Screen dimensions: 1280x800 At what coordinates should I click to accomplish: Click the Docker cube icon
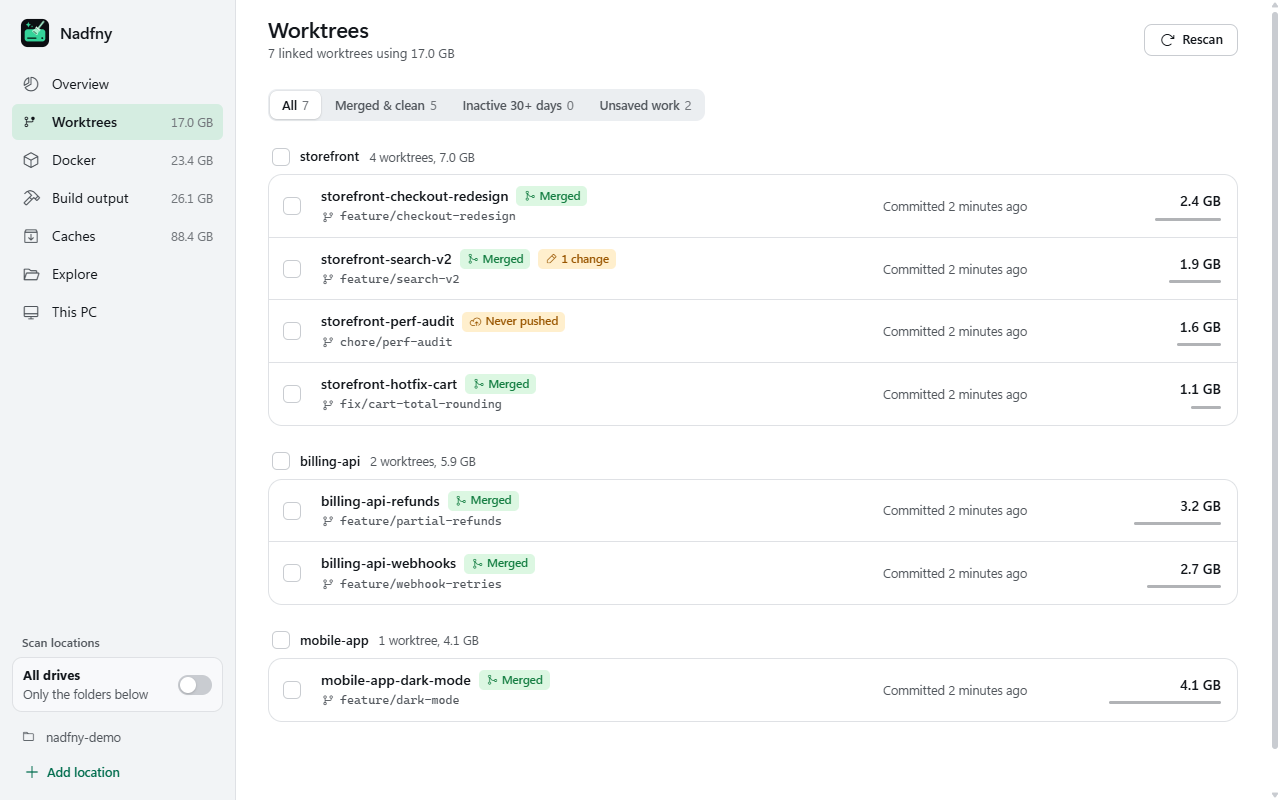pyautogui.click(x=31, y=160)
